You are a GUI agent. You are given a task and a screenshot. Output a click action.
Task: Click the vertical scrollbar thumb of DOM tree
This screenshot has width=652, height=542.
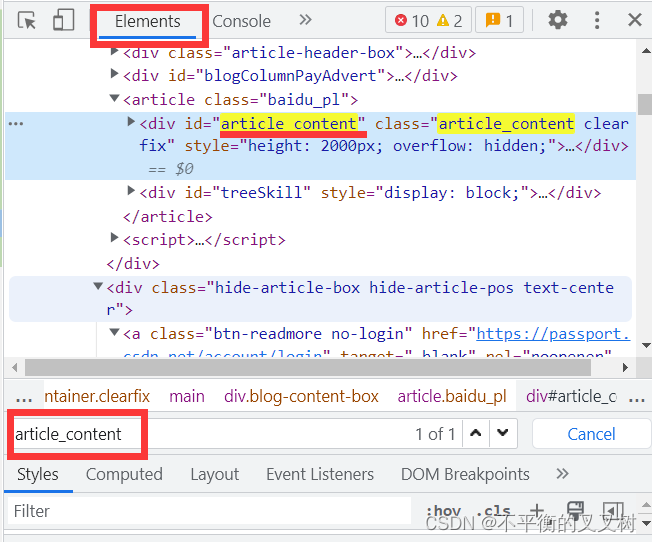point(645,104)
